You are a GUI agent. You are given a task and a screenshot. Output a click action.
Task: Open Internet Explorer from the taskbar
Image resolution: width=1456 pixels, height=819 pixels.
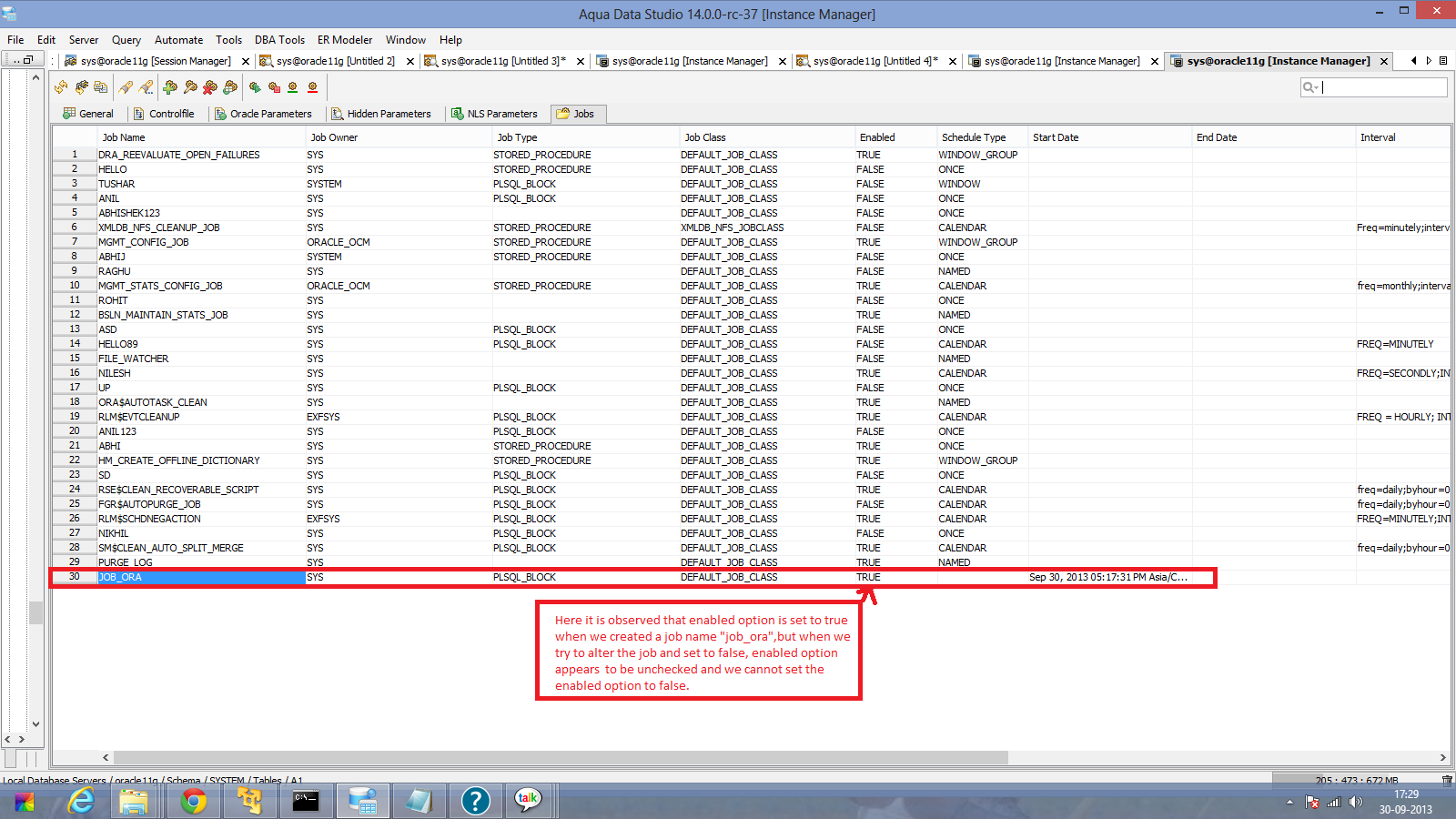pos(82,801)
